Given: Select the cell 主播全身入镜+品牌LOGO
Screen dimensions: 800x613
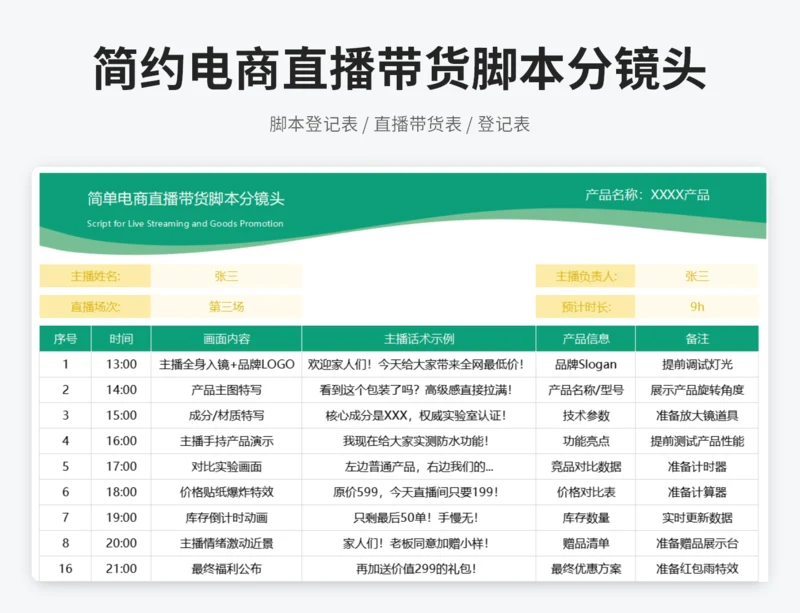Looking at the screenshot, I should pyautogui.click(x=227, y=364).
